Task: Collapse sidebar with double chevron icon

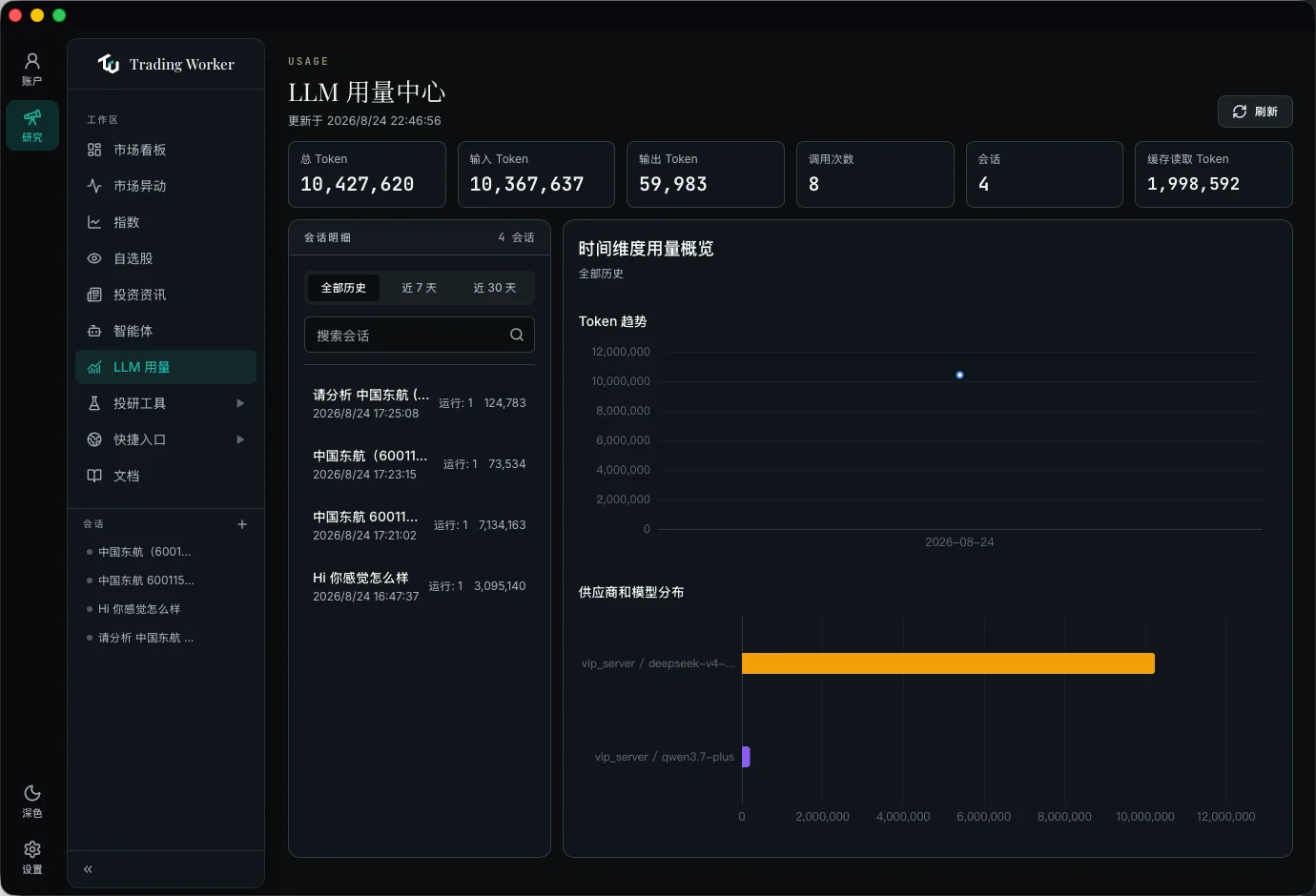Action: coord(88,869)
